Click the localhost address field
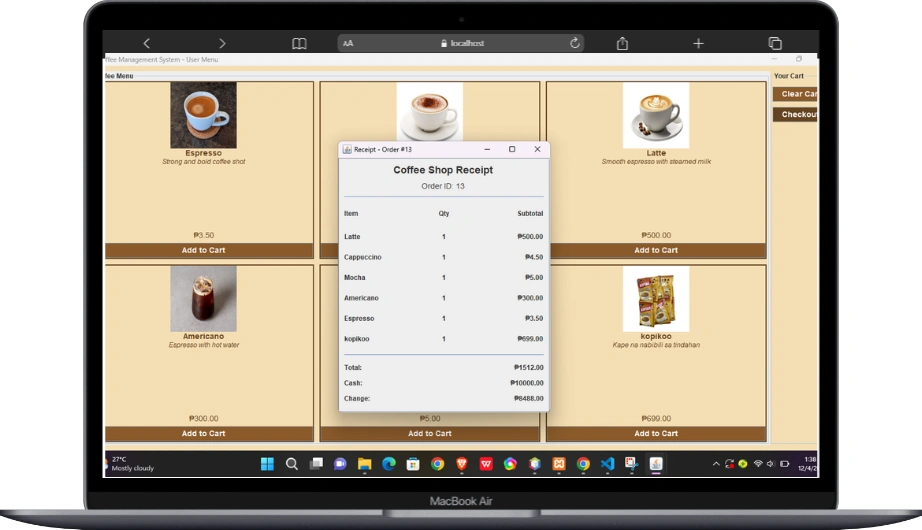This screenshot has height=530, width=922. click(x=461, y=43)
